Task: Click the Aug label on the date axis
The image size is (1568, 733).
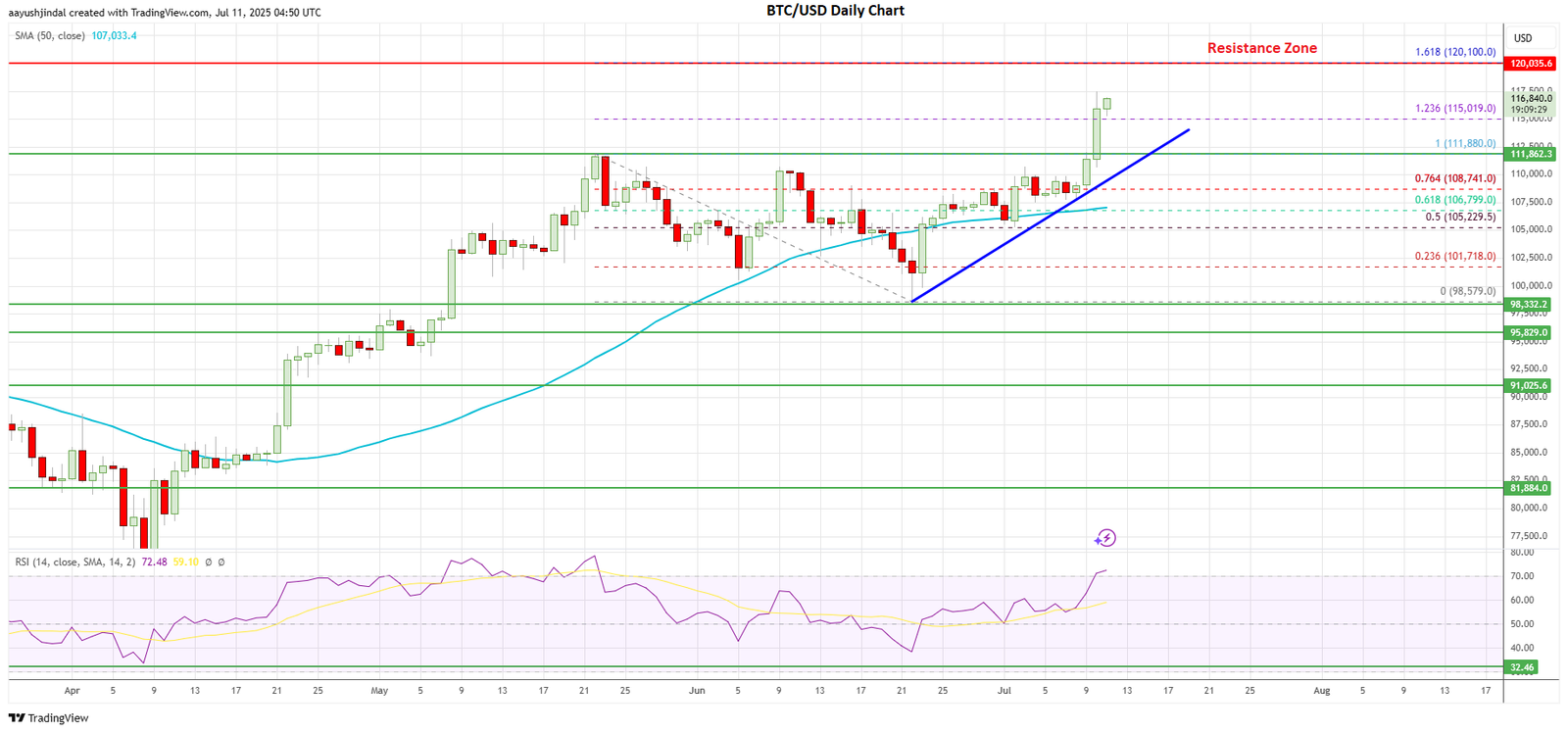Action: [x=1321, y=691]
